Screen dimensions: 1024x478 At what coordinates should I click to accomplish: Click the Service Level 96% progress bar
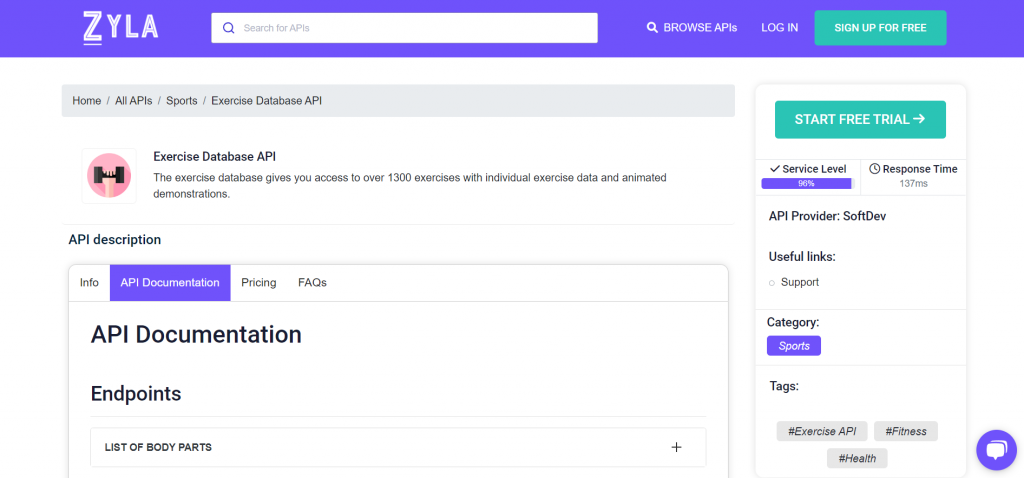(807, 183)
